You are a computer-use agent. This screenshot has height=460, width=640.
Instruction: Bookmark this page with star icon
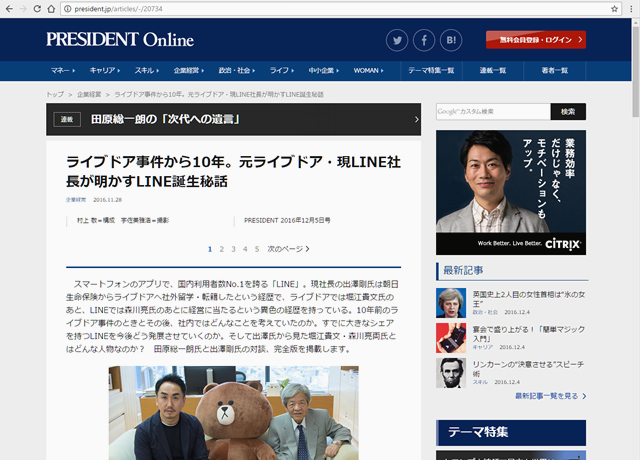615,8
